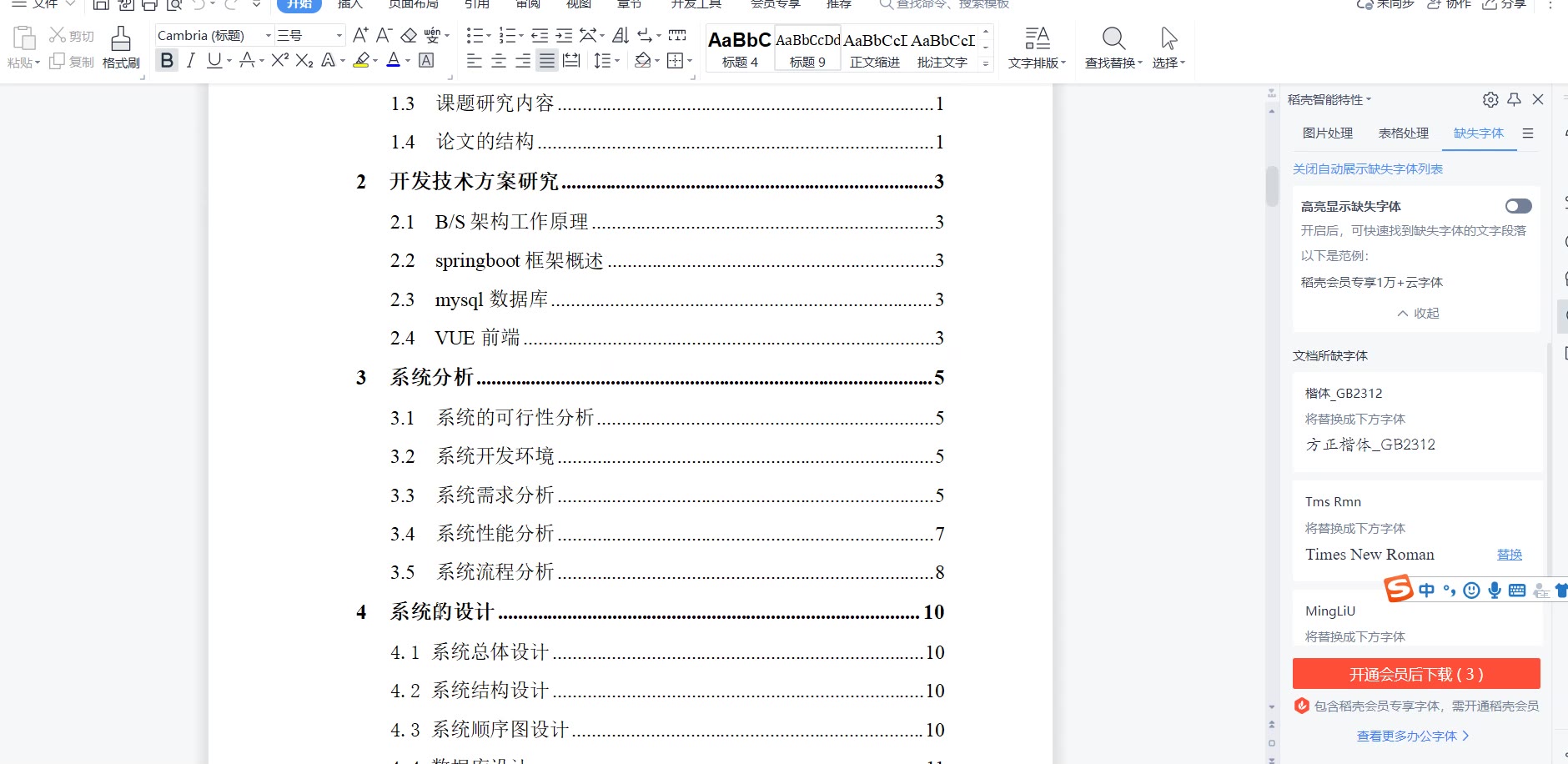Open the 引用 ribbon tab
The image size is (1568, 764).
(x=477, y=4)
